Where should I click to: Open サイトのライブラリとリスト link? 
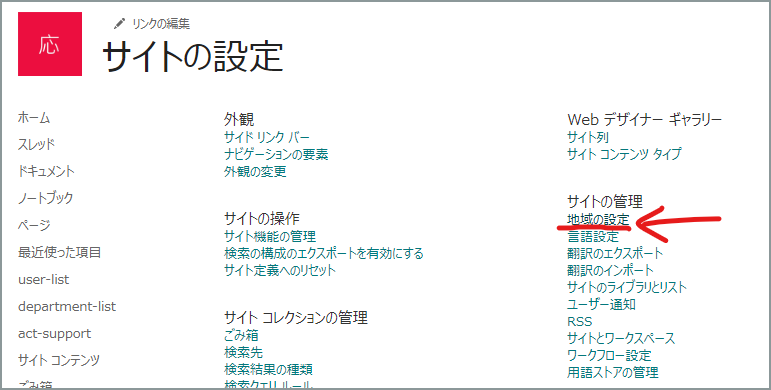(x=627, y=287)
